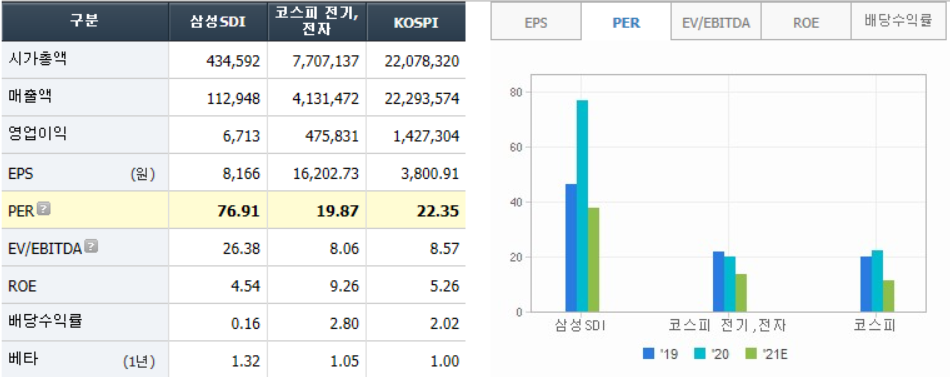Click the 22.35 PER value
This screenshot has height=377, width=950.
coord(437,211)
